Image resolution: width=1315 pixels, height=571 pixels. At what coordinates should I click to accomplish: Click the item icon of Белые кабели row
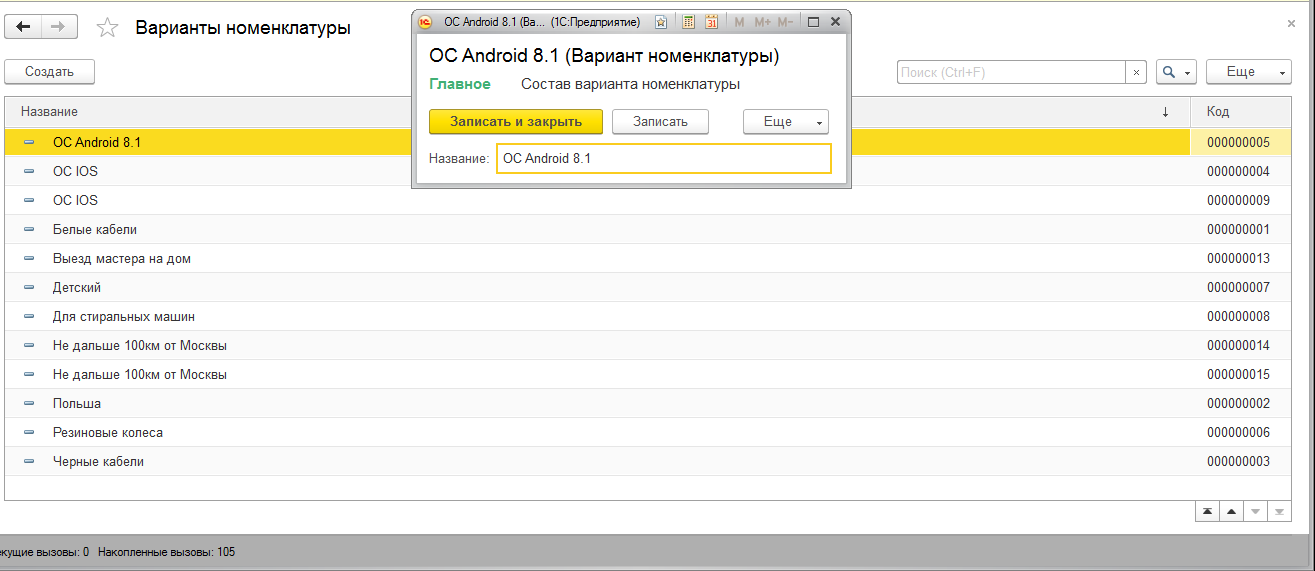tap(29, 229)
